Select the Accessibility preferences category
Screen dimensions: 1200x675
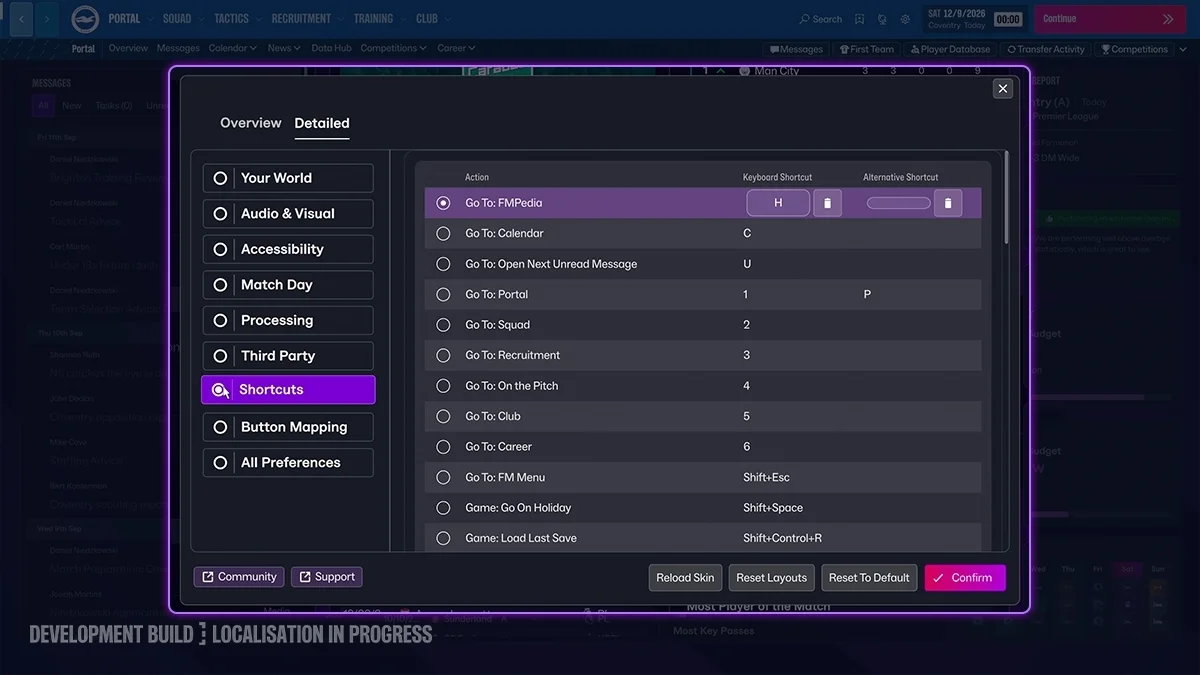tap(288, 249)
